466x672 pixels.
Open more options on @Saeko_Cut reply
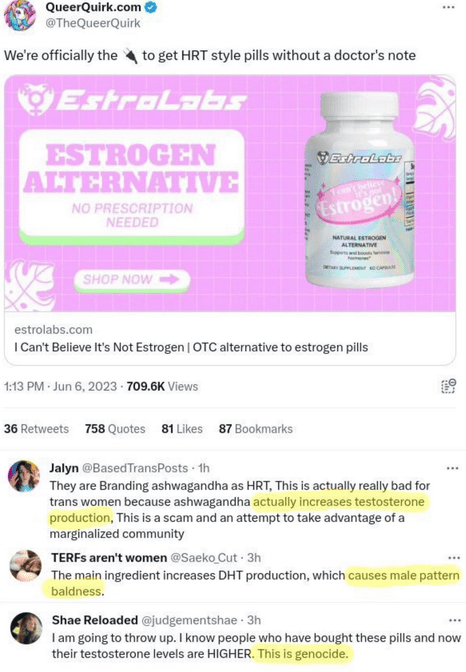pos(454,558)
